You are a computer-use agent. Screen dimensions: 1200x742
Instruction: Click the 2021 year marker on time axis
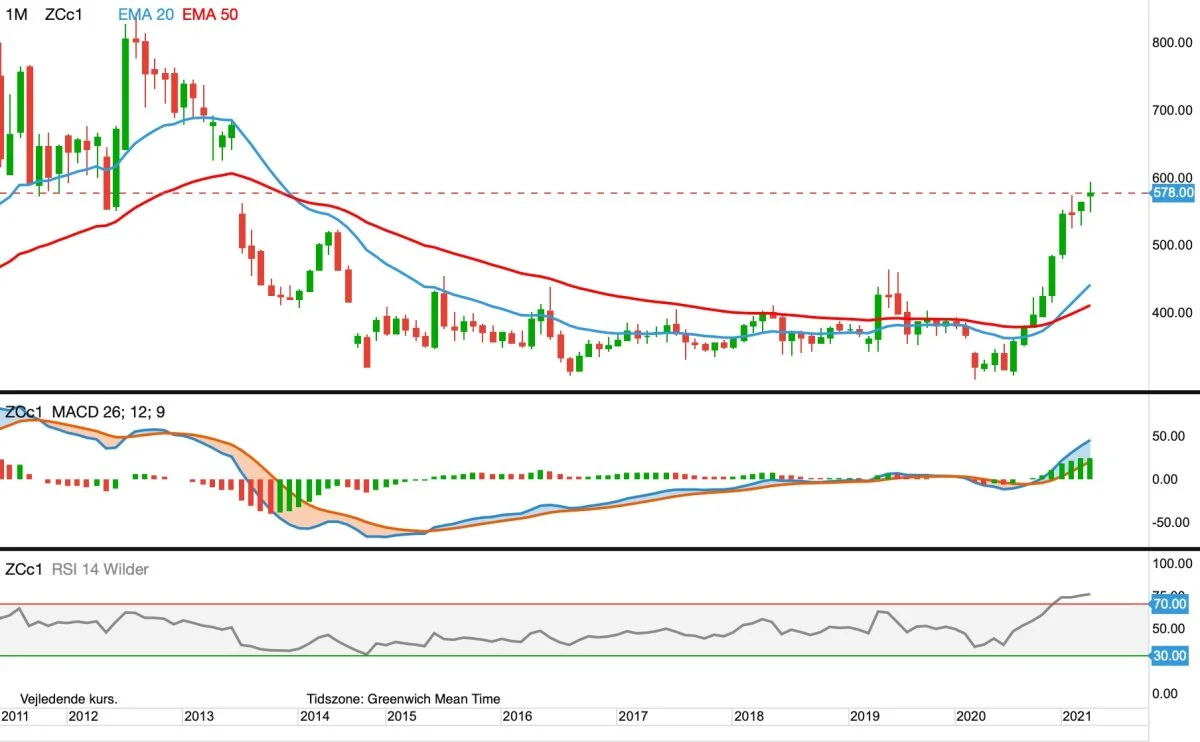pyautogui.click(x=1076, y=716)
